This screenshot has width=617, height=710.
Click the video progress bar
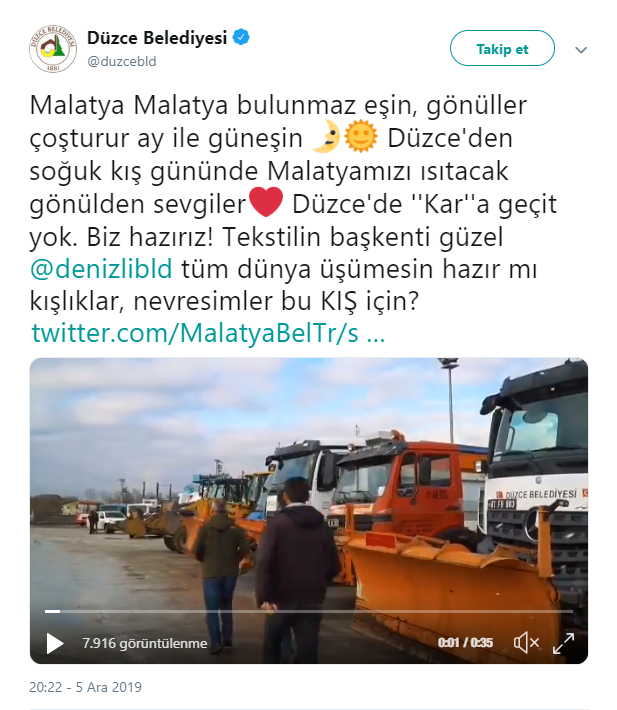(309, 611)
